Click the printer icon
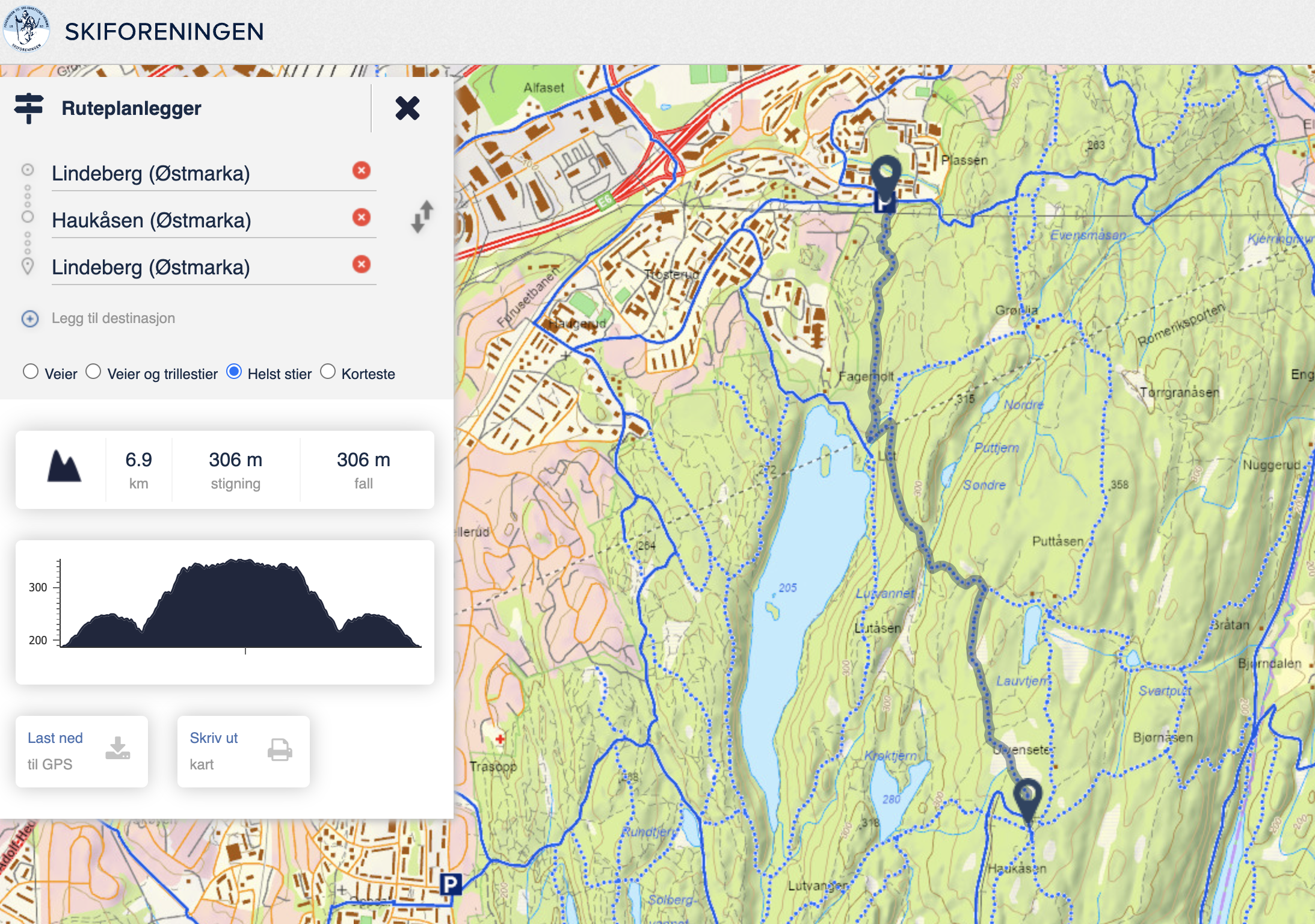This screenshot has width=1315, height=924. coord(280,750)
